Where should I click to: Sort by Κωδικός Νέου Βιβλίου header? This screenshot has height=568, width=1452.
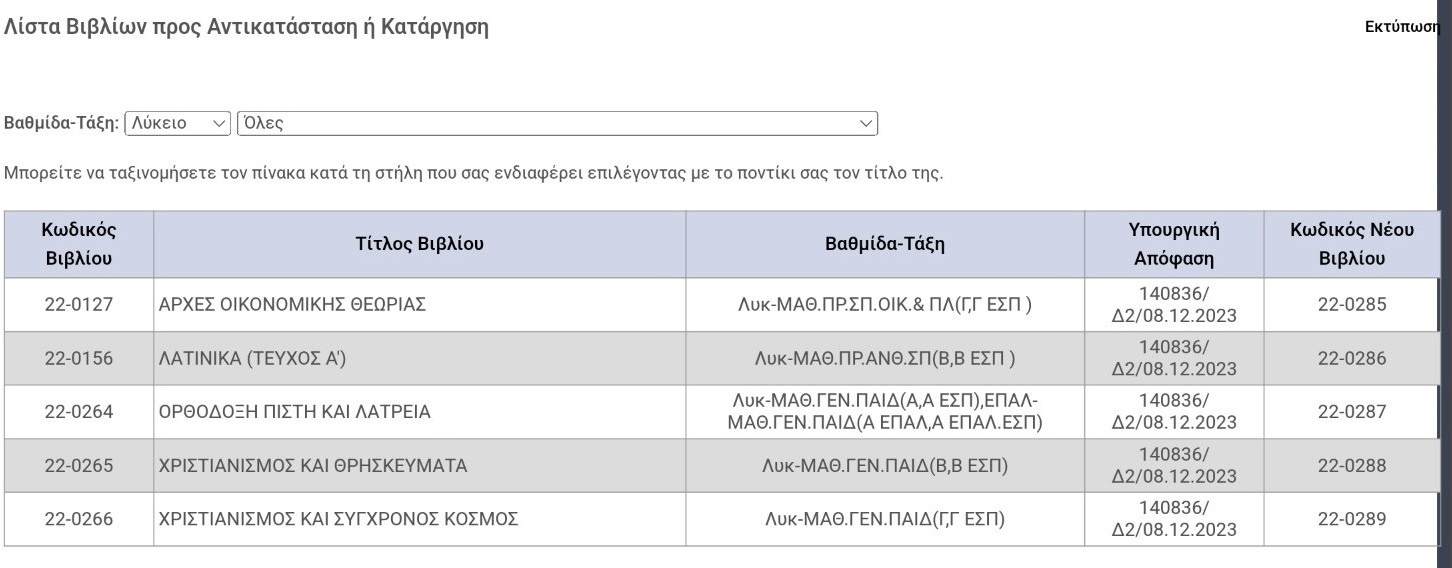point(1352,244)
